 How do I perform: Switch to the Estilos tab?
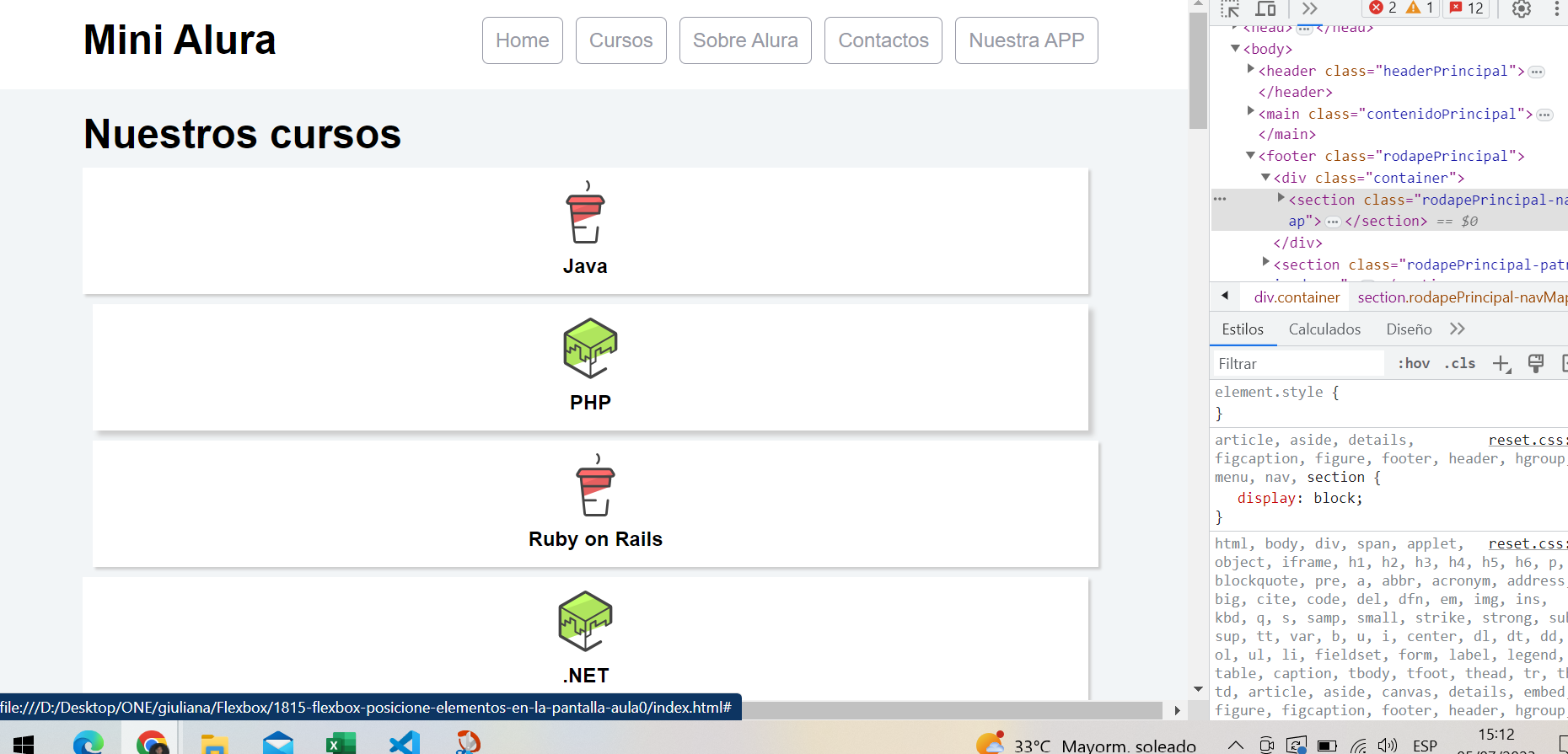pyautogui.click(x=1243, y=329)
